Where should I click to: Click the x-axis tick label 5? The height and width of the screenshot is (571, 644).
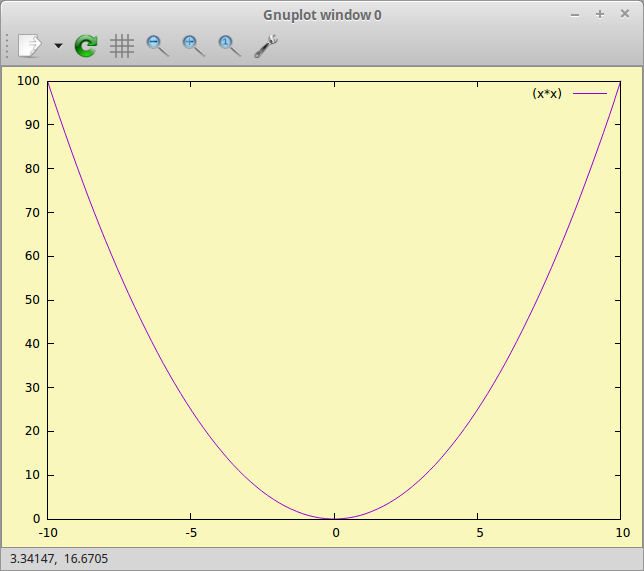tap(479, 532)
